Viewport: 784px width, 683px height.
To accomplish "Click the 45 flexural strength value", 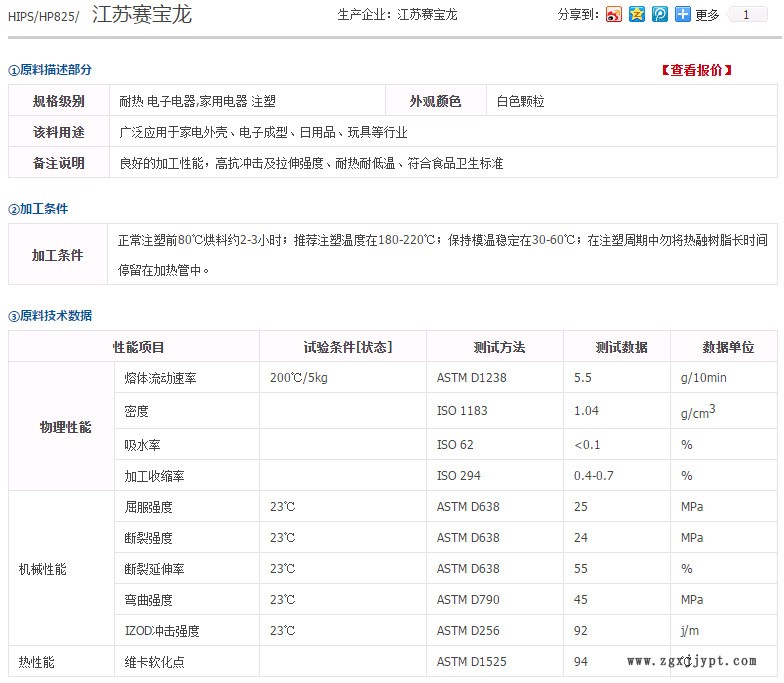I will 580,600.
